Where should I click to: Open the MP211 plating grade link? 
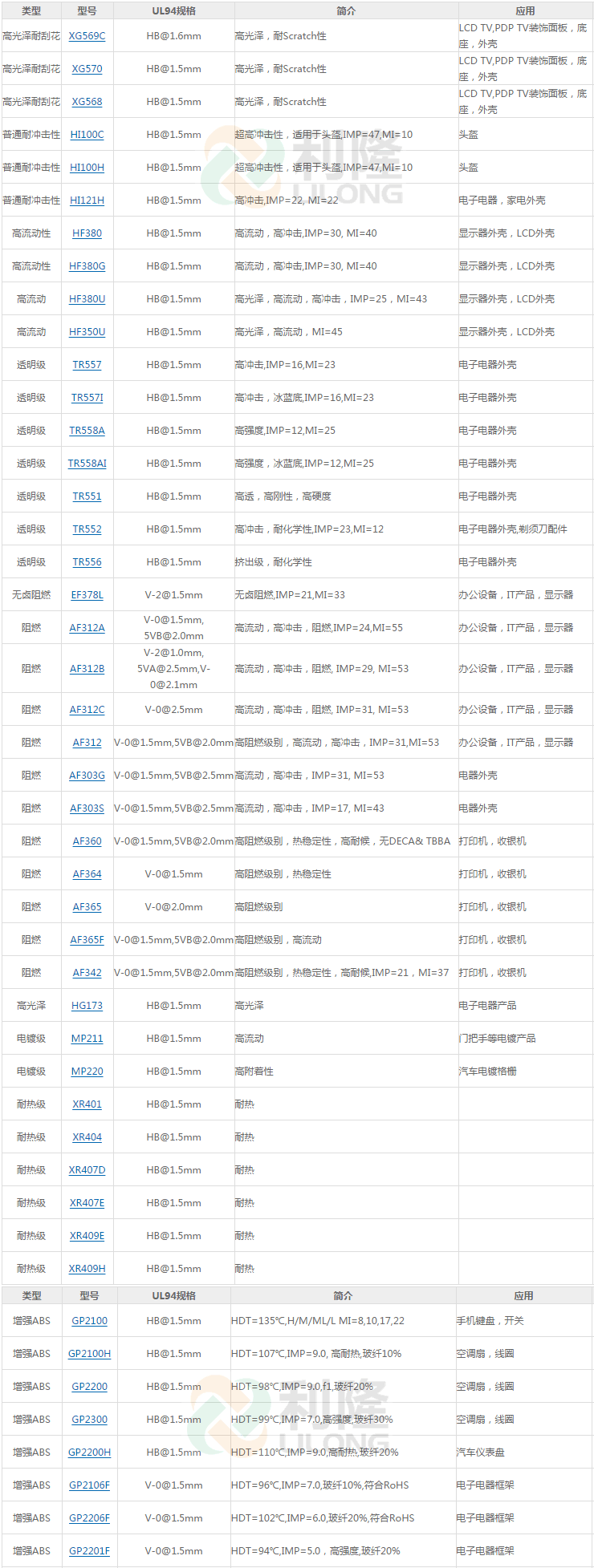87,1039
